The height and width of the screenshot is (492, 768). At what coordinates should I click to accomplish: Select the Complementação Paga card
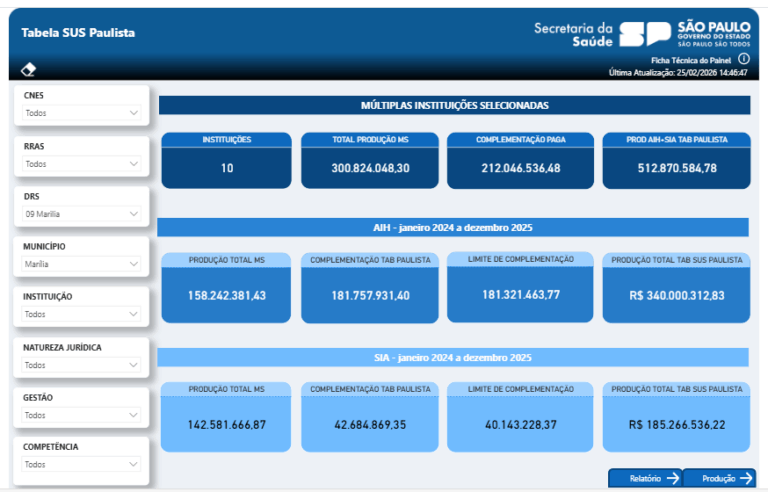[x=517, y=160]
